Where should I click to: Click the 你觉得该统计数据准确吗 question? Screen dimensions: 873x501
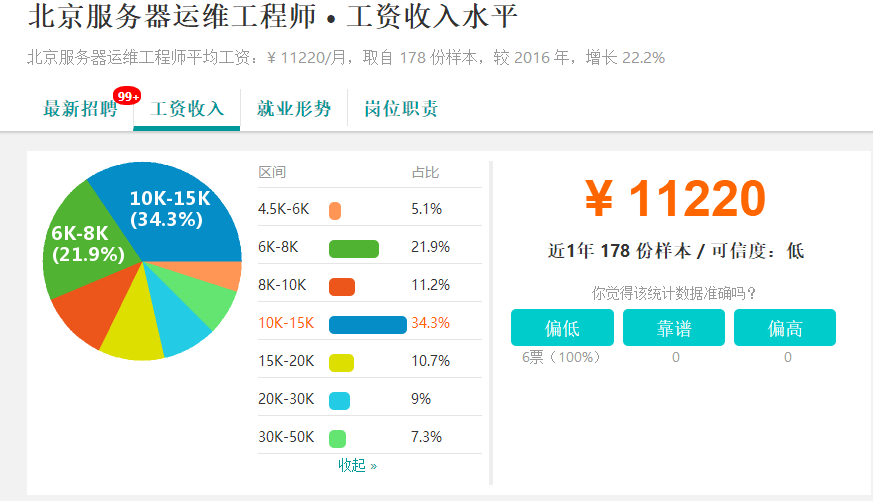click(674, 293)
